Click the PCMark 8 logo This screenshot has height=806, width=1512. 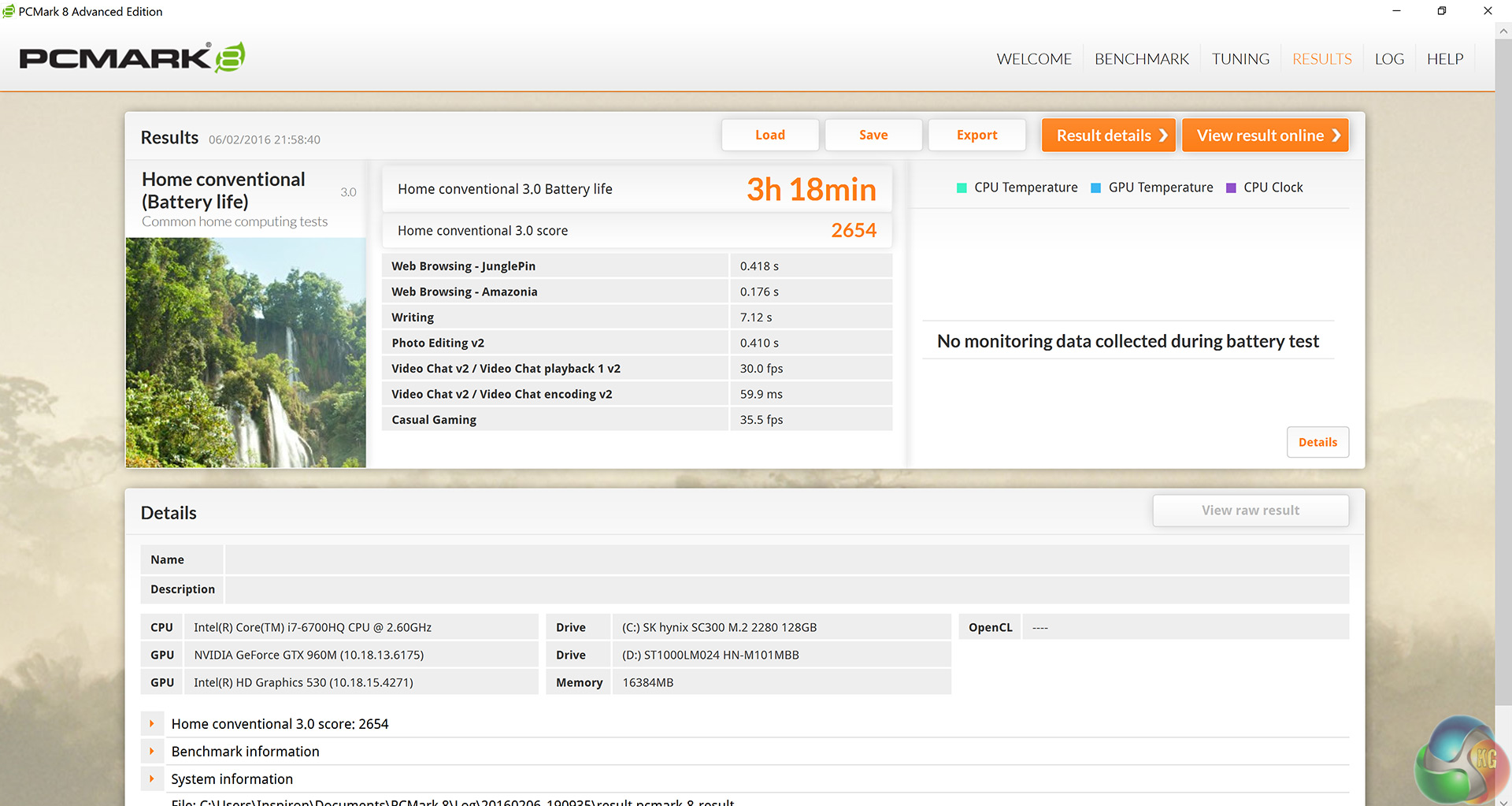click(x=132, y=58)
